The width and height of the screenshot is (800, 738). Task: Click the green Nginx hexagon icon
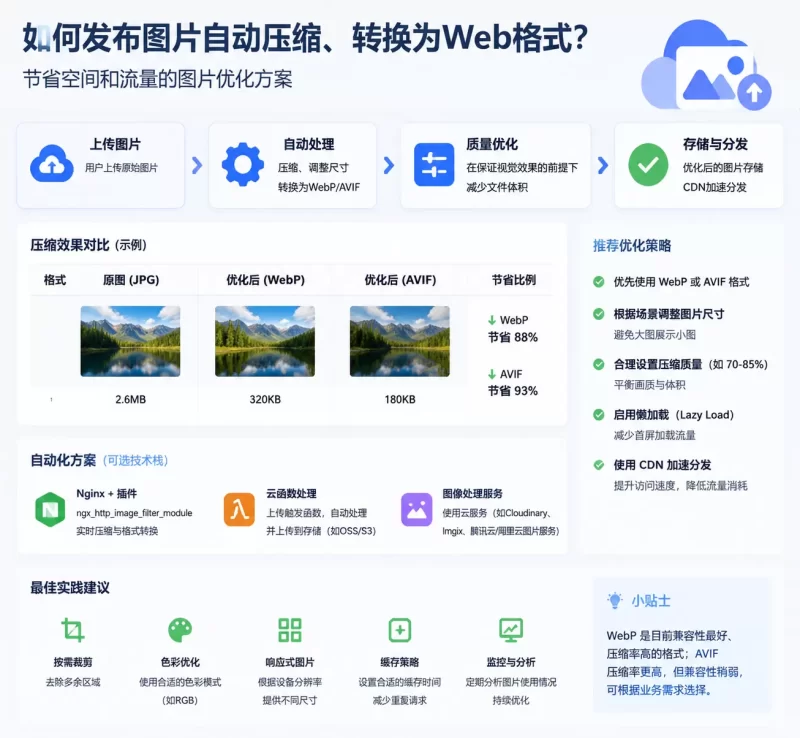coord(50,509)
